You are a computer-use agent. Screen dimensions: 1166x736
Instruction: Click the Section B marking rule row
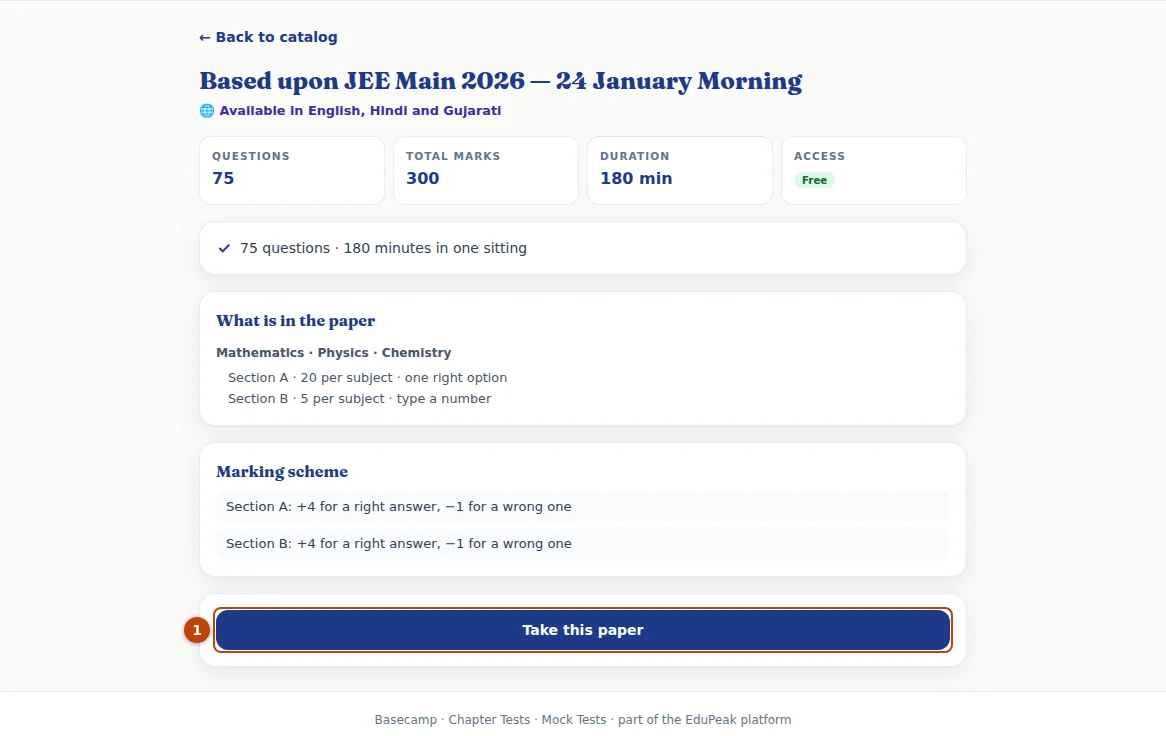583,544
